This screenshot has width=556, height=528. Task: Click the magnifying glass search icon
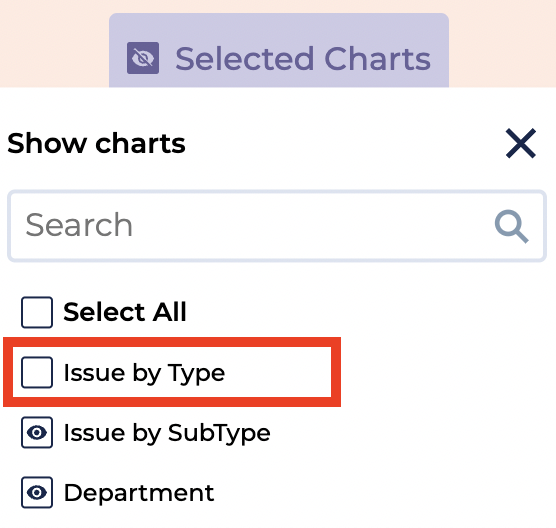pos(511,226)
